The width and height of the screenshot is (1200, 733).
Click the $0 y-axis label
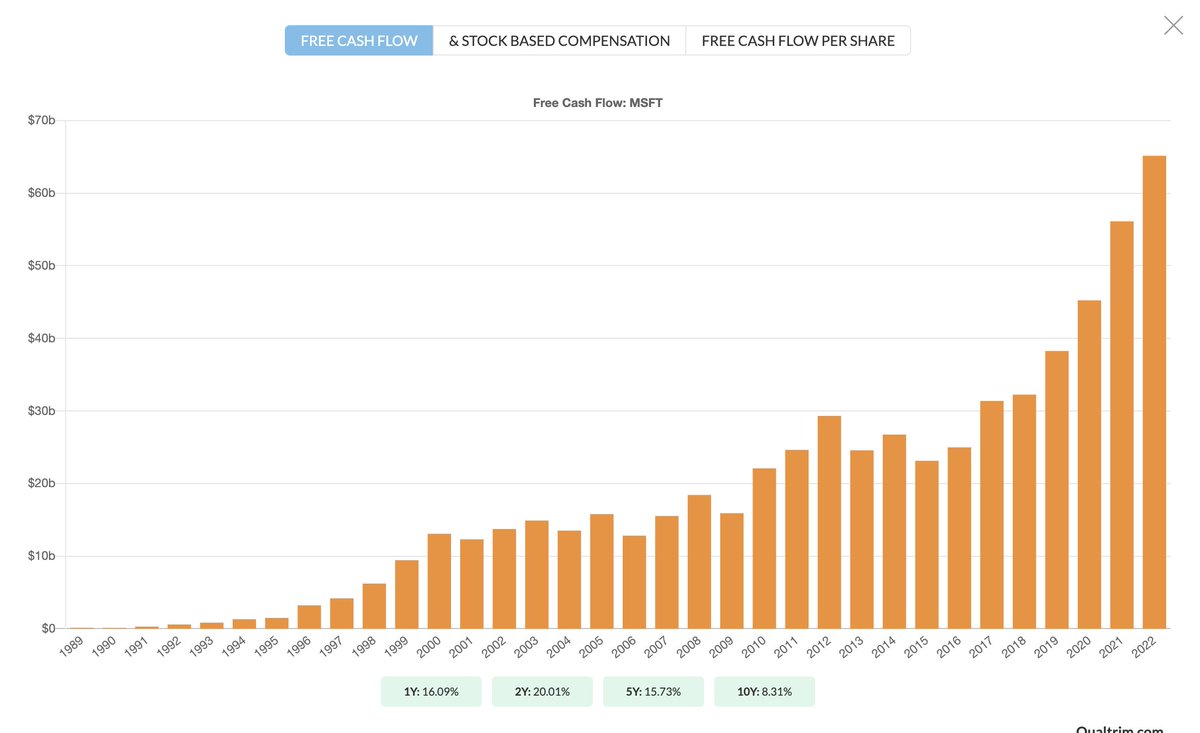(48, 628)
